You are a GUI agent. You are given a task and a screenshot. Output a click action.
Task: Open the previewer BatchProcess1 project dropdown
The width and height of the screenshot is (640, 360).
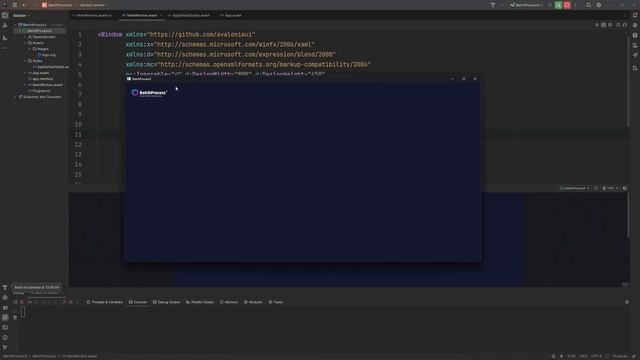point(575,188)
